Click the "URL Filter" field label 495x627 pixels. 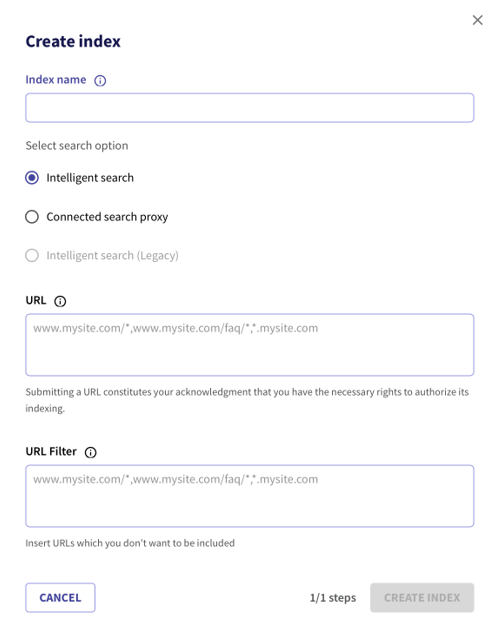(51, 451)
